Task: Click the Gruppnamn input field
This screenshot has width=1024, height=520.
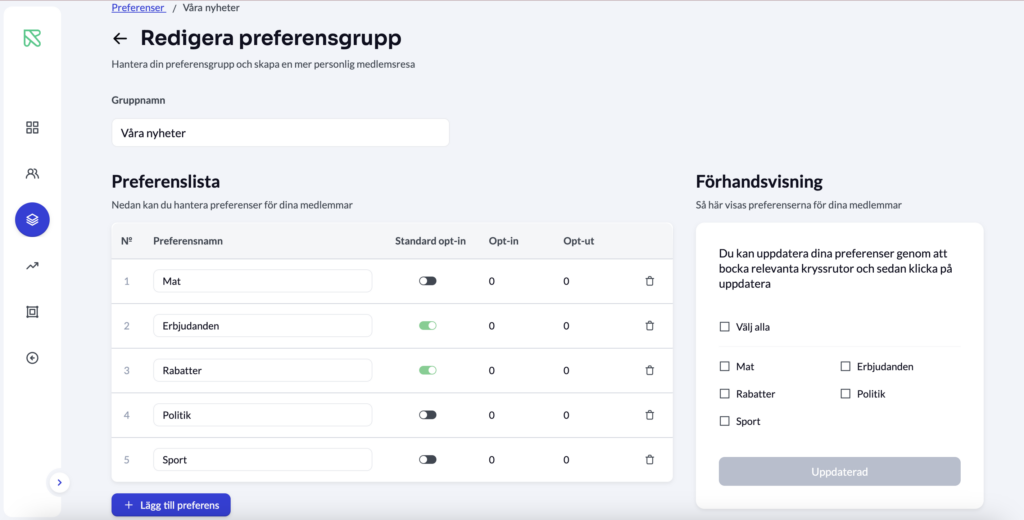Action: (x=280, y=133)
